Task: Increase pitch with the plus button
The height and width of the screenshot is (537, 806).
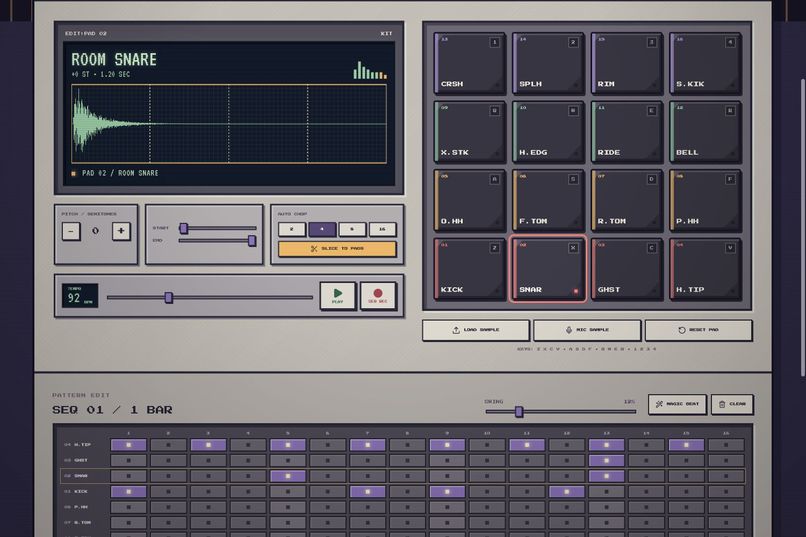Action: click(x=121, y=231)
